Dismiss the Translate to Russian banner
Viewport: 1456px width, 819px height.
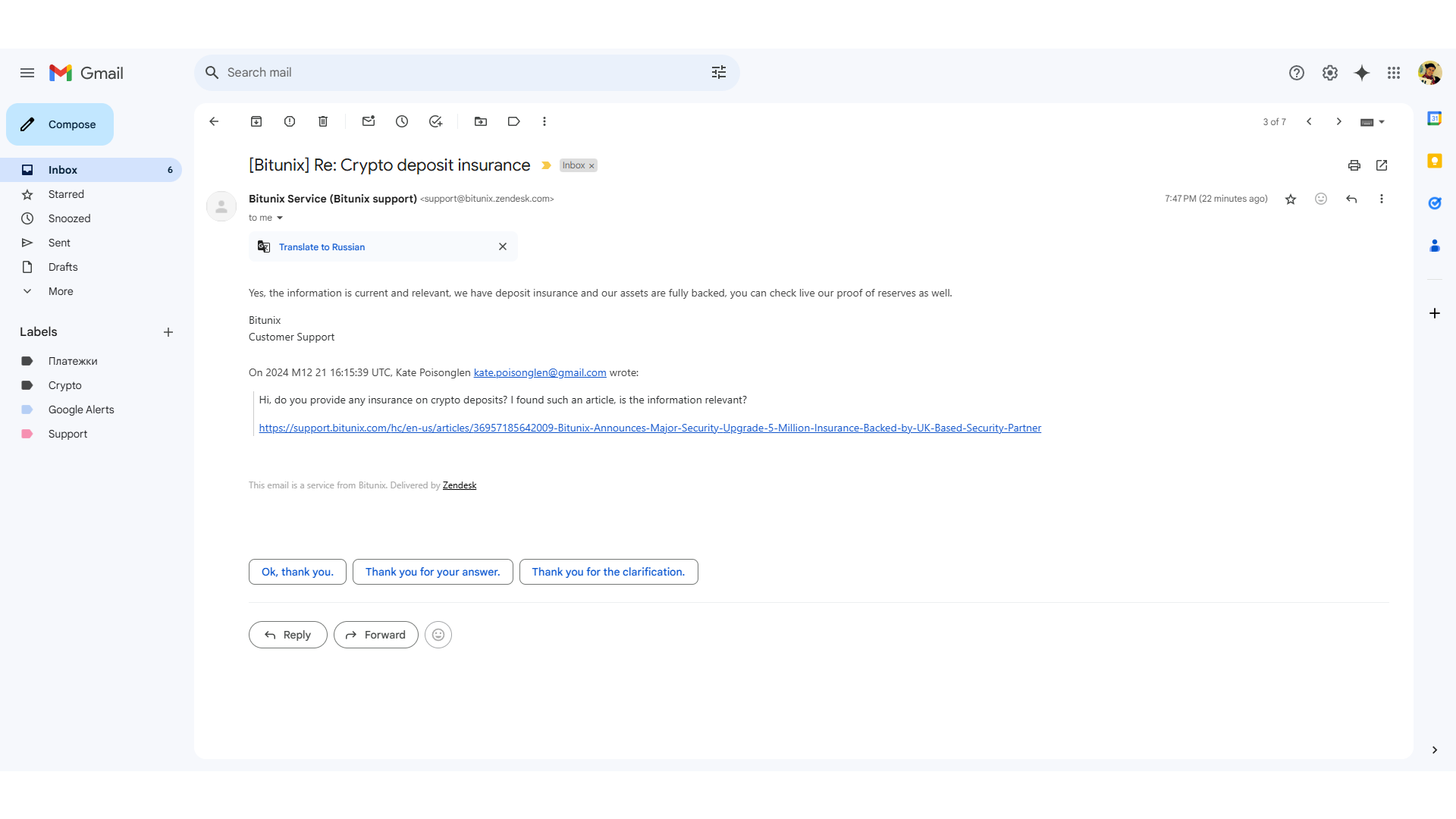point(503,246)
